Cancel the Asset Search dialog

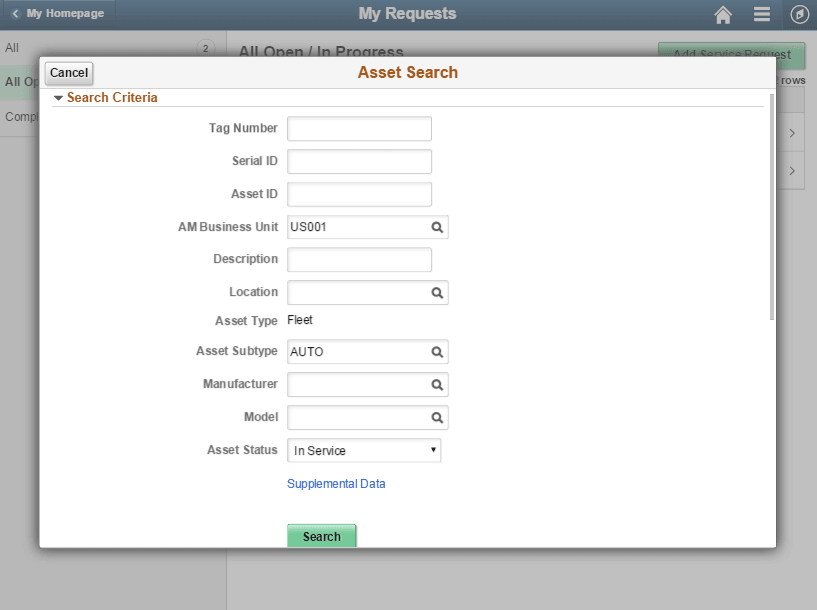[x=68, y=72]
